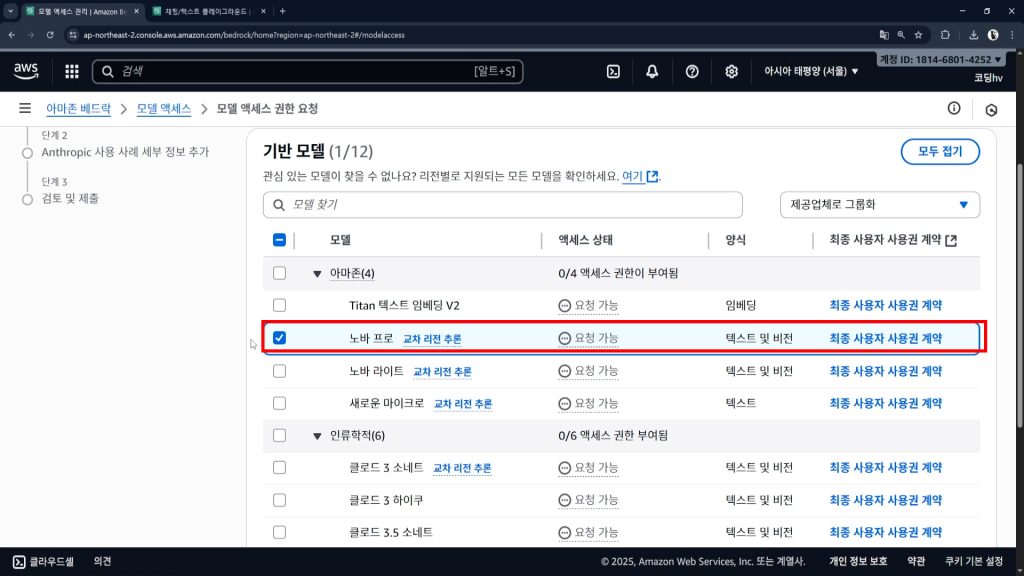Image resolution: width=1024 pixels, height=576 pixels.
Task: Select step Anthropic 사용 사례 세부 정보 추가
Action: tap(125, 152)
